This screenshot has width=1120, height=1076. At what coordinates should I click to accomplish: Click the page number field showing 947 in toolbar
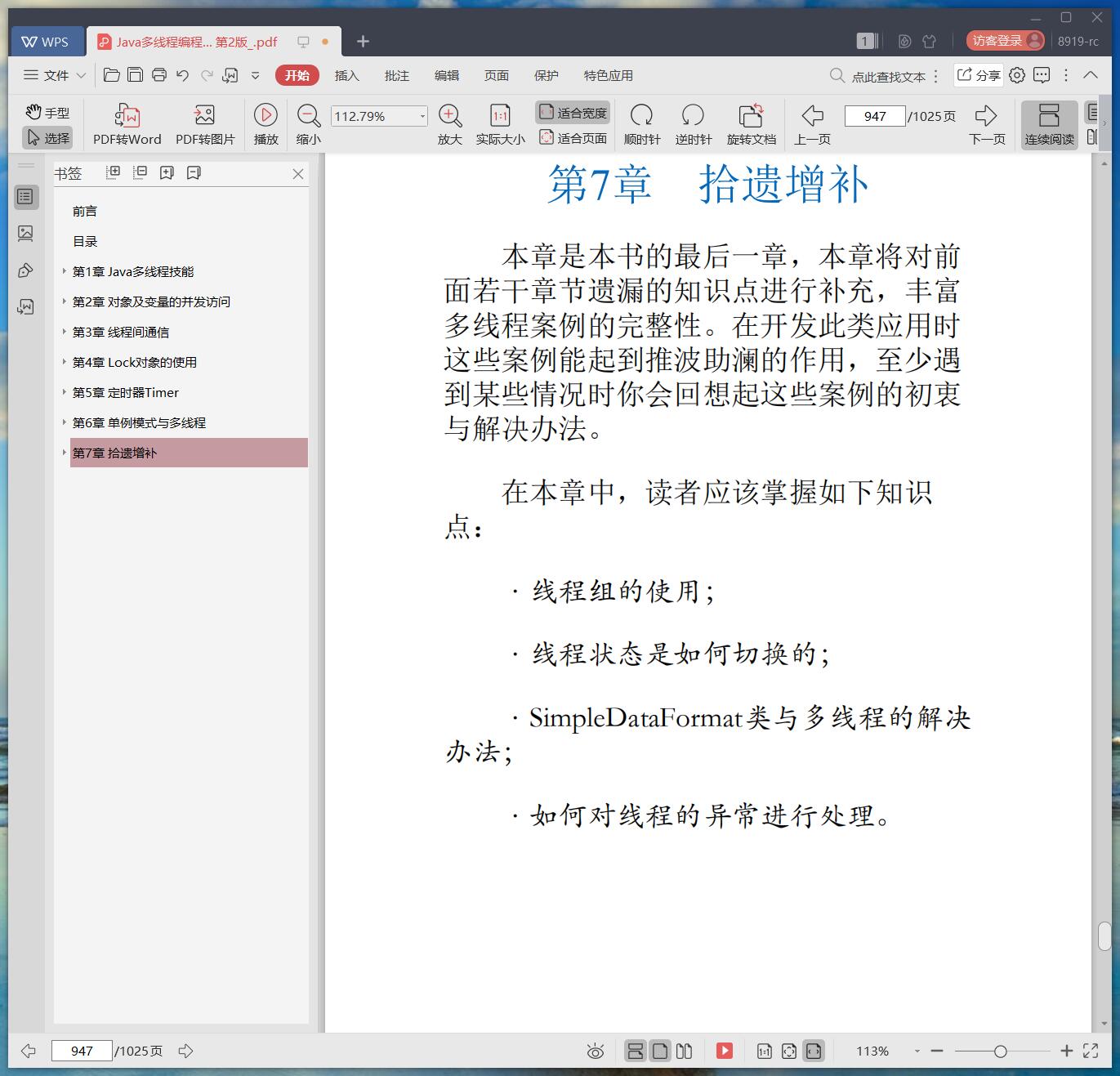[x=875, y=116]
